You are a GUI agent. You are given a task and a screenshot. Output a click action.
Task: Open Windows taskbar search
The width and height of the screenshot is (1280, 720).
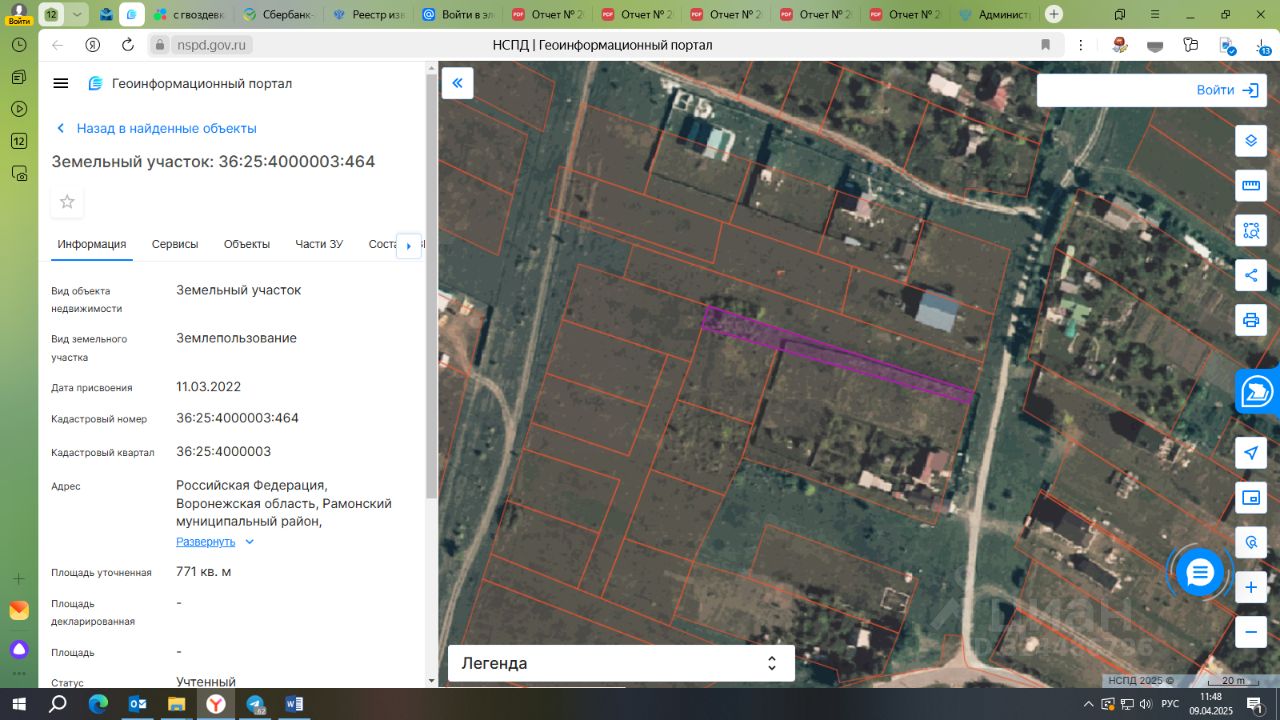click(59, 704)
